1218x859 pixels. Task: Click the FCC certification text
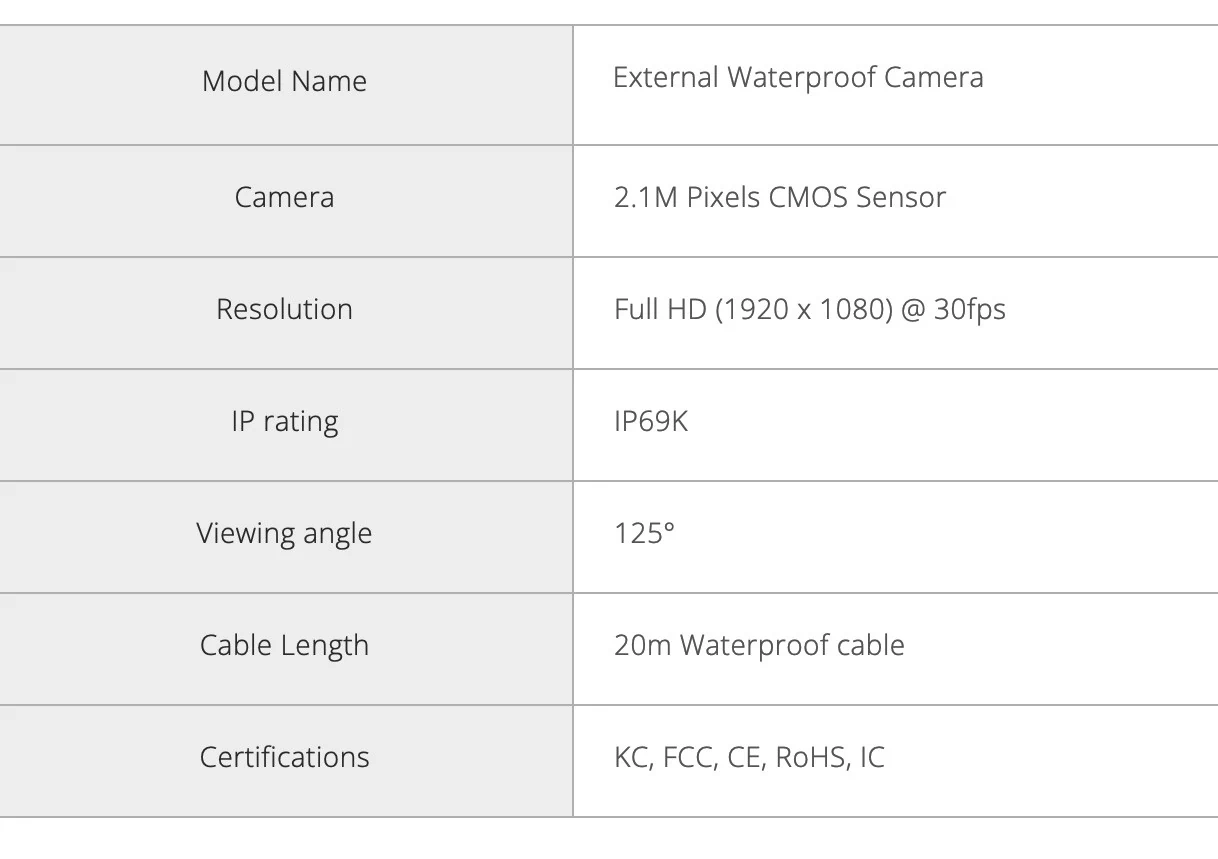click(690, 758)
